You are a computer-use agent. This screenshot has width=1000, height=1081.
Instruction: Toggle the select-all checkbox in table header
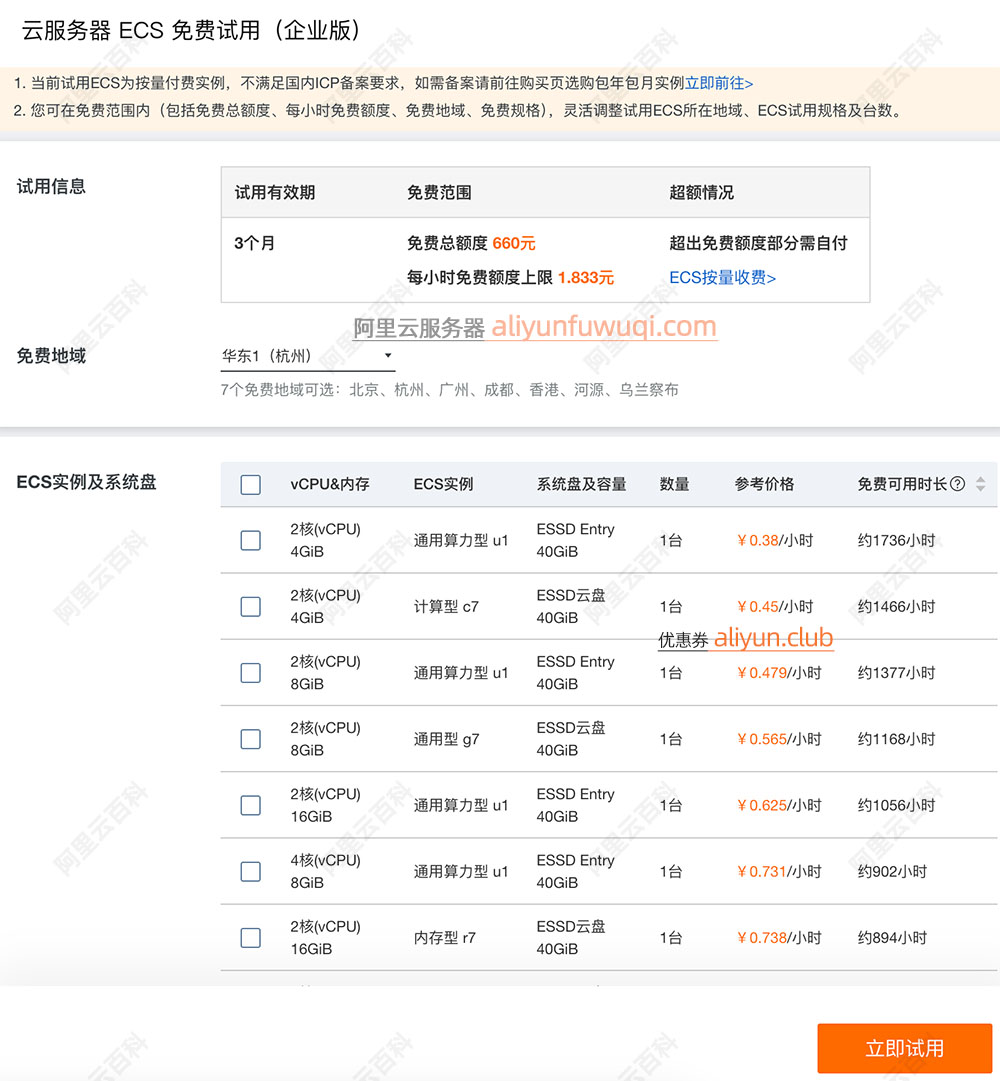[251, 485]
